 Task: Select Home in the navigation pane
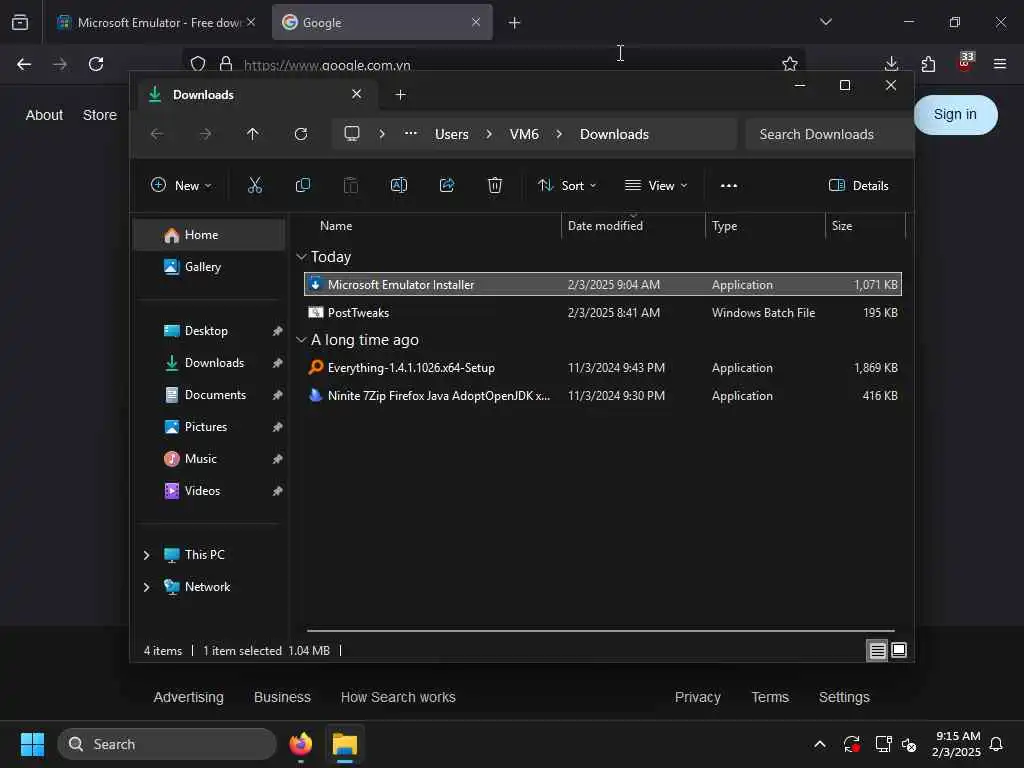[x=210, y=235]
